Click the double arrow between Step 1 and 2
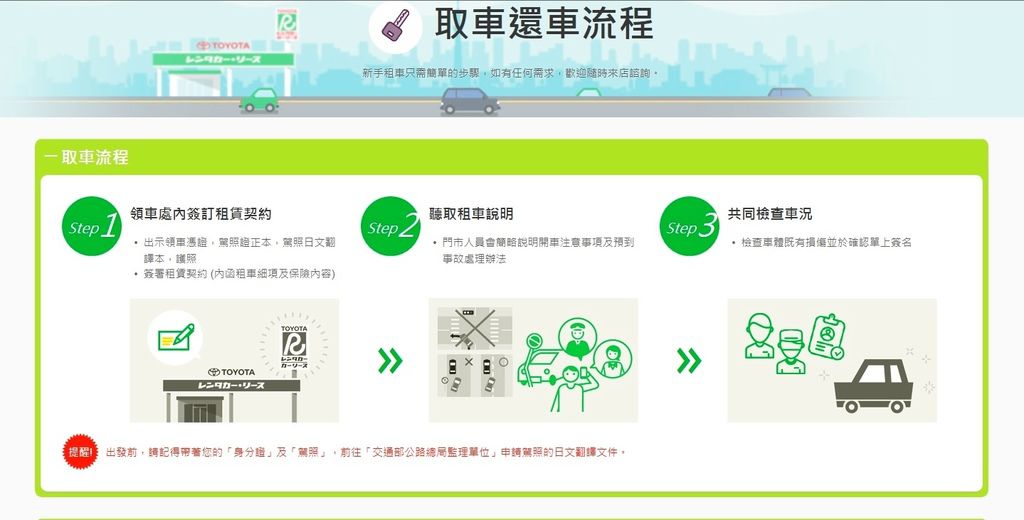Screen dimensions: 1024x520 click(390, 361)
